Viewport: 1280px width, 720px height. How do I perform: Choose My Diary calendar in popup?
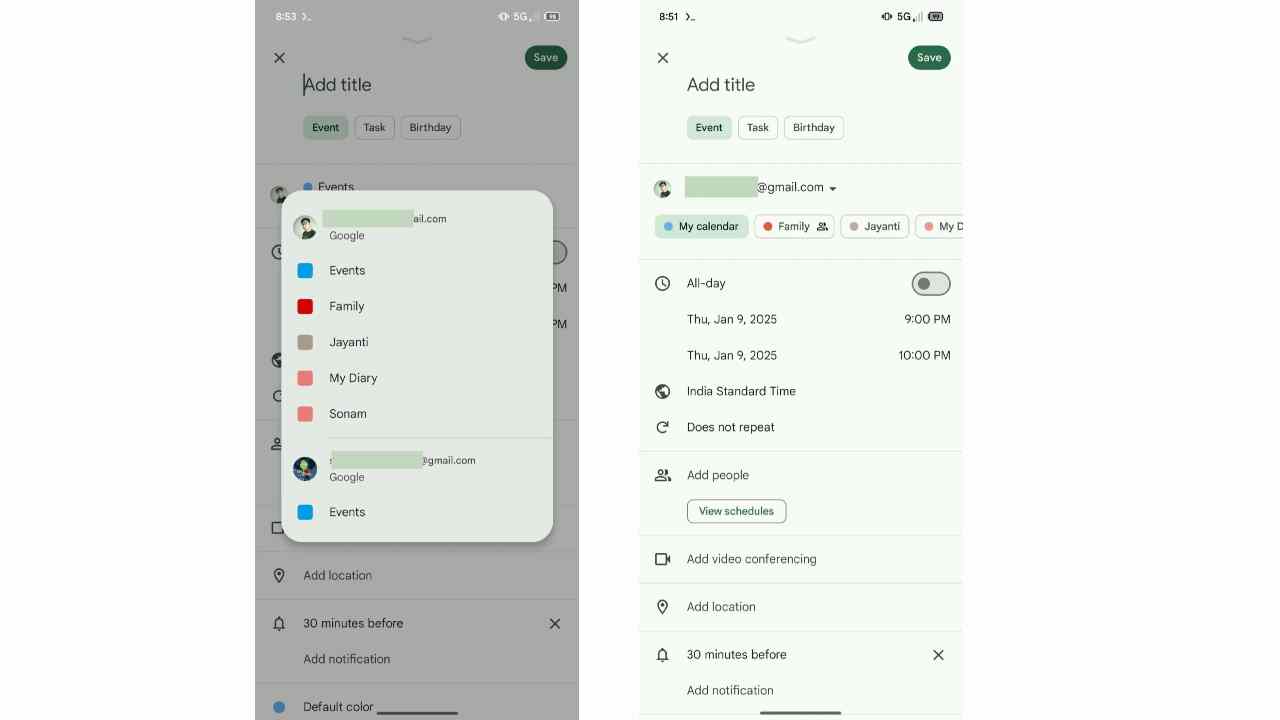(x=417, y=378)
